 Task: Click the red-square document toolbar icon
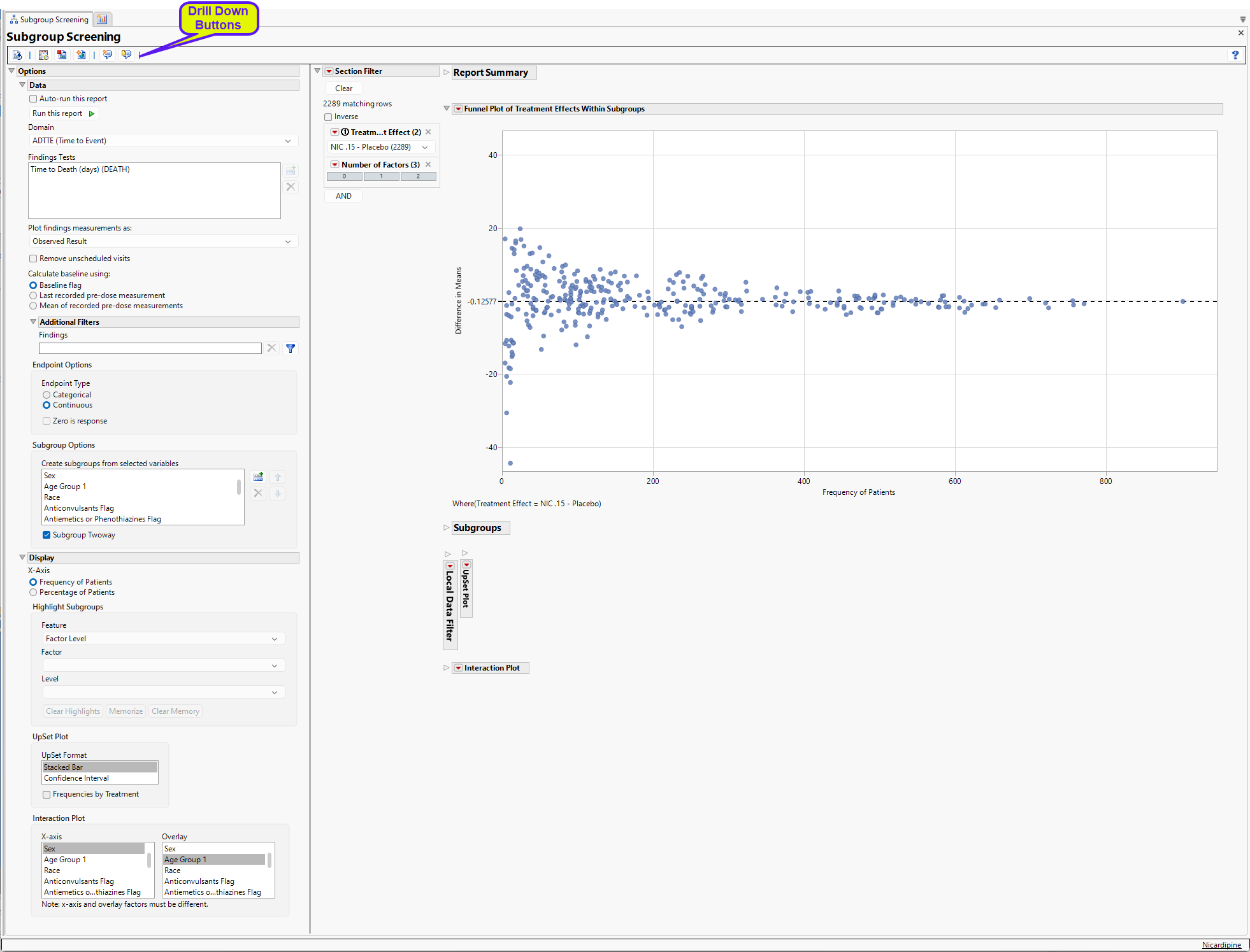tap(62, 55)
